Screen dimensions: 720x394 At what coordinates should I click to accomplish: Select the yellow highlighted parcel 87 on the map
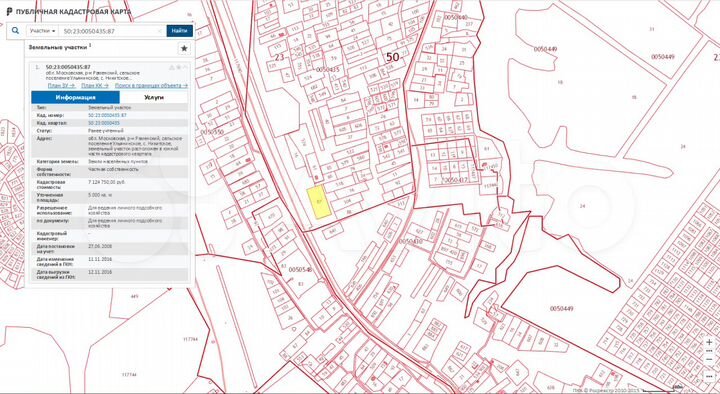click(319, 202)
